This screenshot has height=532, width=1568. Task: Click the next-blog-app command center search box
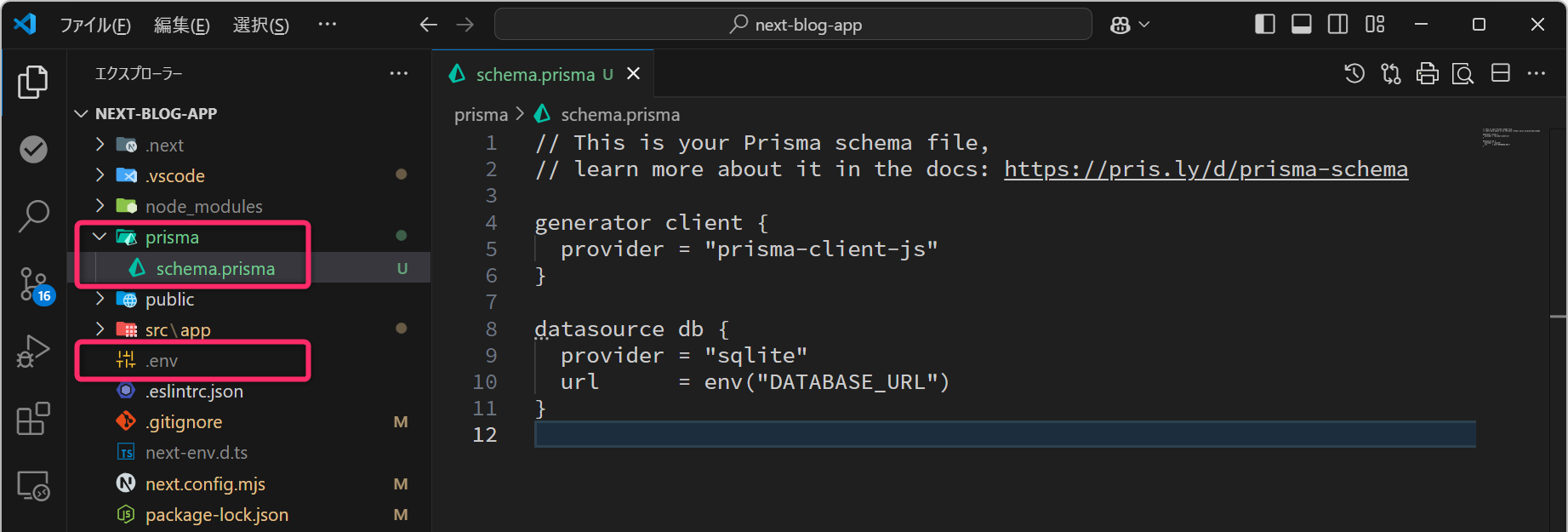[793, 25]
